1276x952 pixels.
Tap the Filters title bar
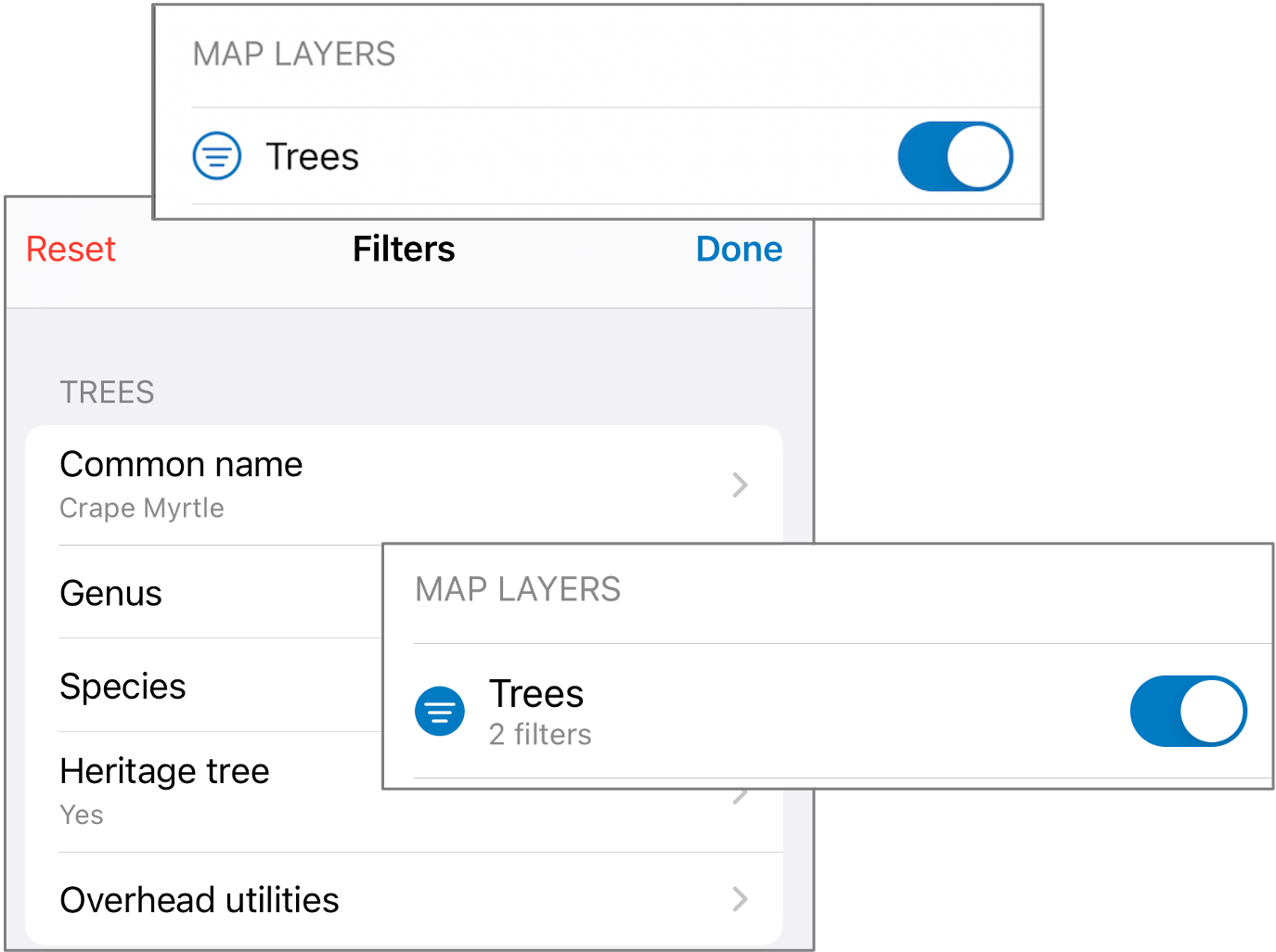(x=404, y=249)
